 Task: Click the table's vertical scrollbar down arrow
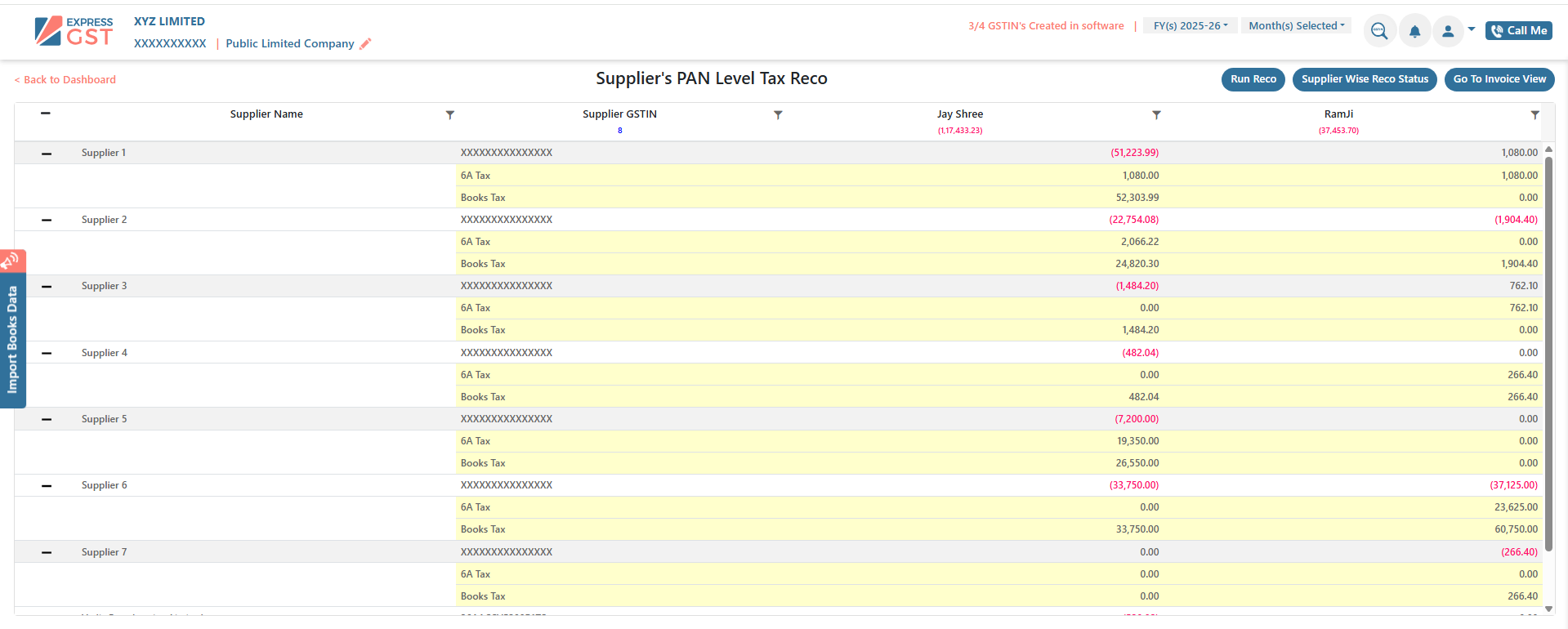pos(1548,609)
